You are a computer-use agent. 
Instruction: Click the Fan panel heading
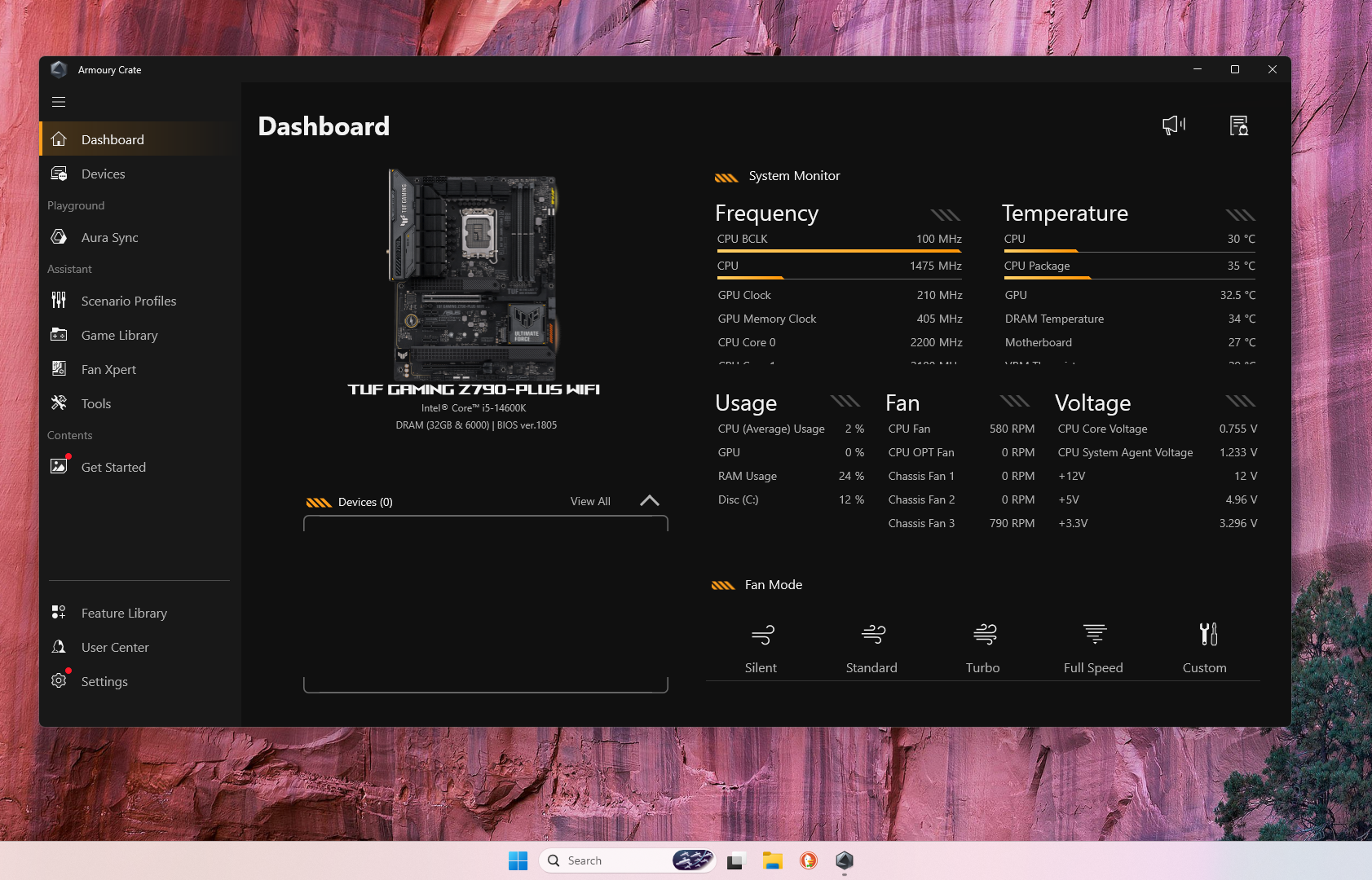pyautogui.click(x=902, y=403)
